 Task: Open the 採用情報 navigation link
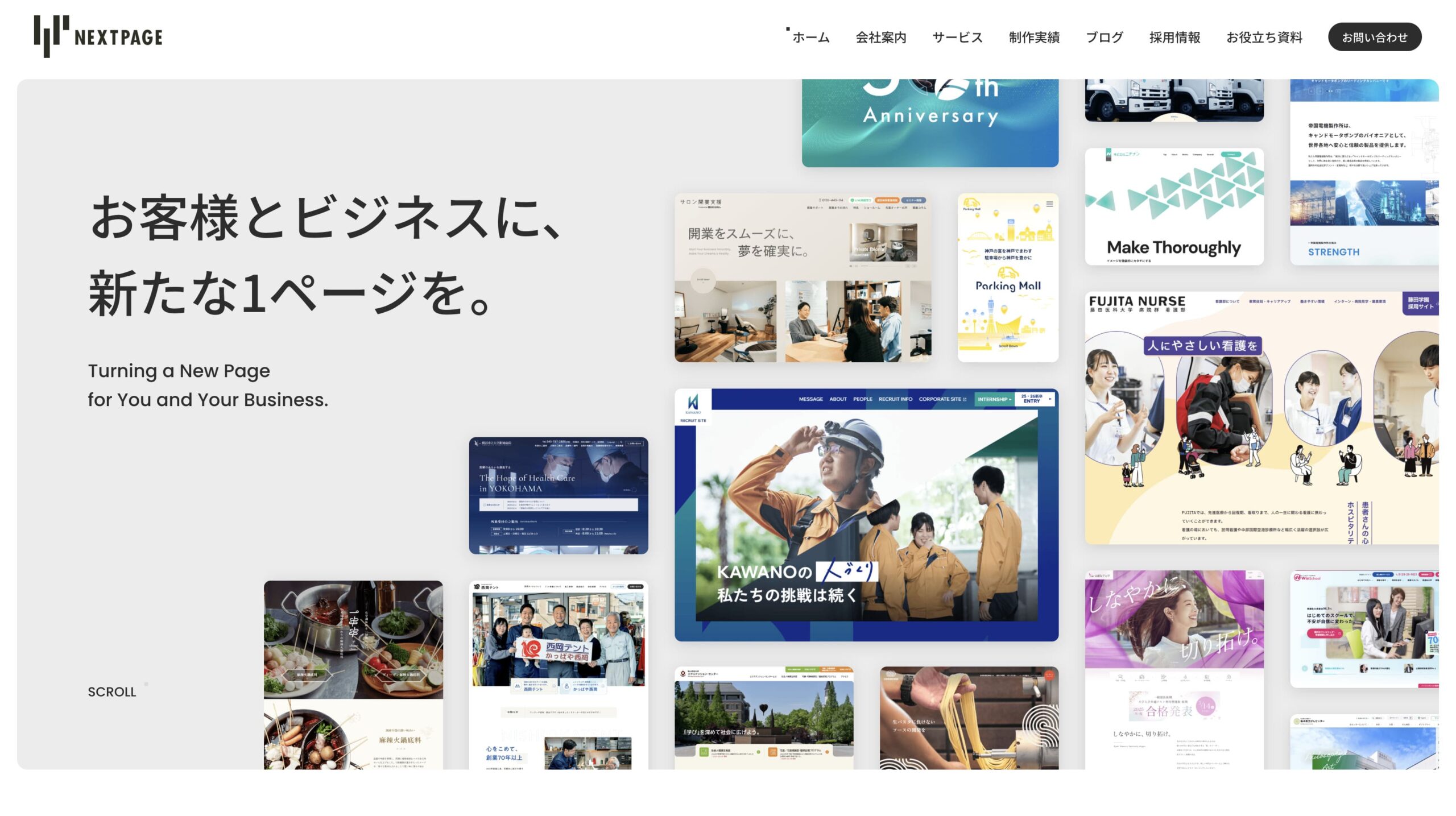point(1175,38)
